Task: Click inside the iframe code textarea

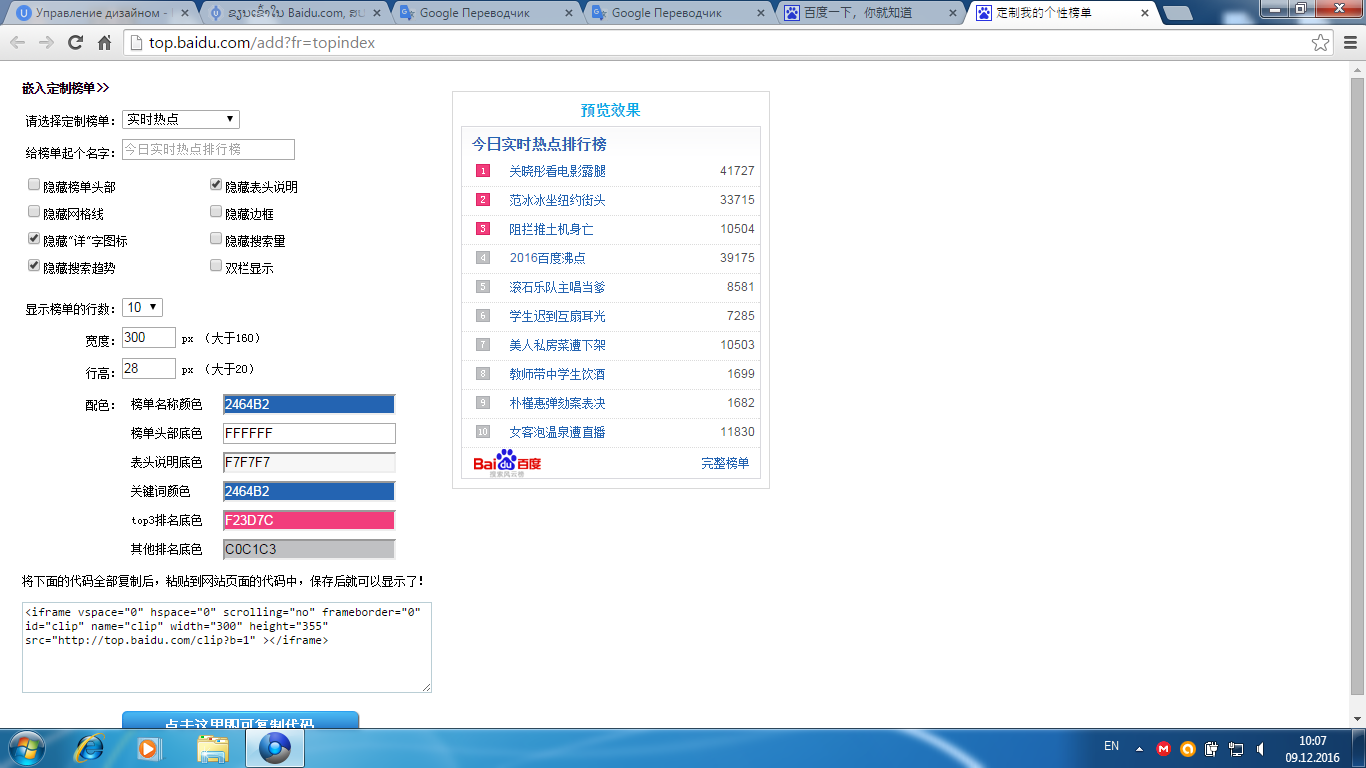Action: 227,647
